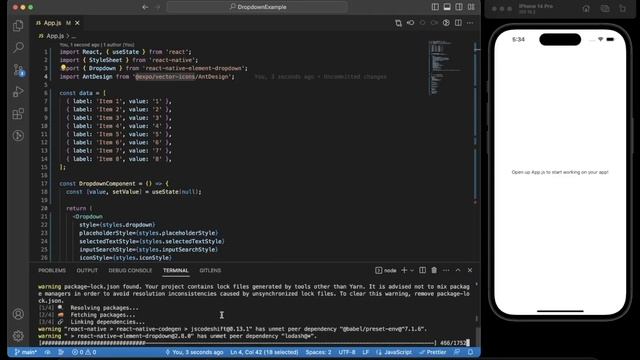Close the terminal panel
640x360 pixels.
[x=470, y=270]
